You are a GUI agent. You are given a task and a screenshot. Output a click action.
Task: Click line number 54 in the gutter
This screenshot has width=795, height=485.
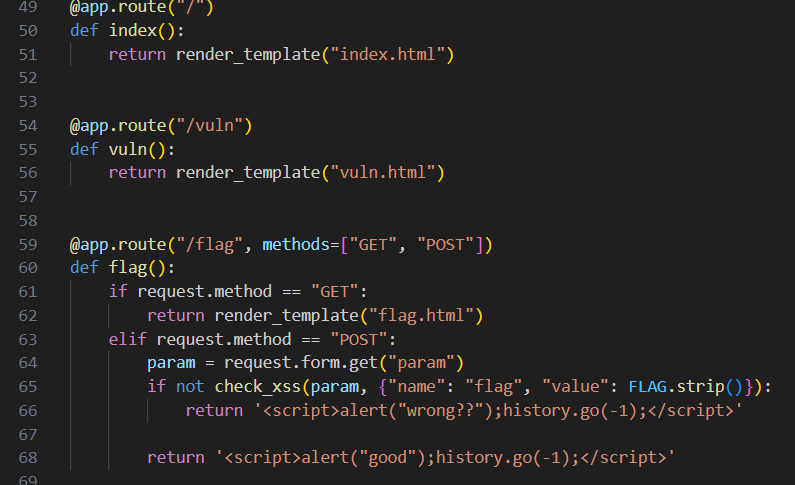[x=28, y=125]
